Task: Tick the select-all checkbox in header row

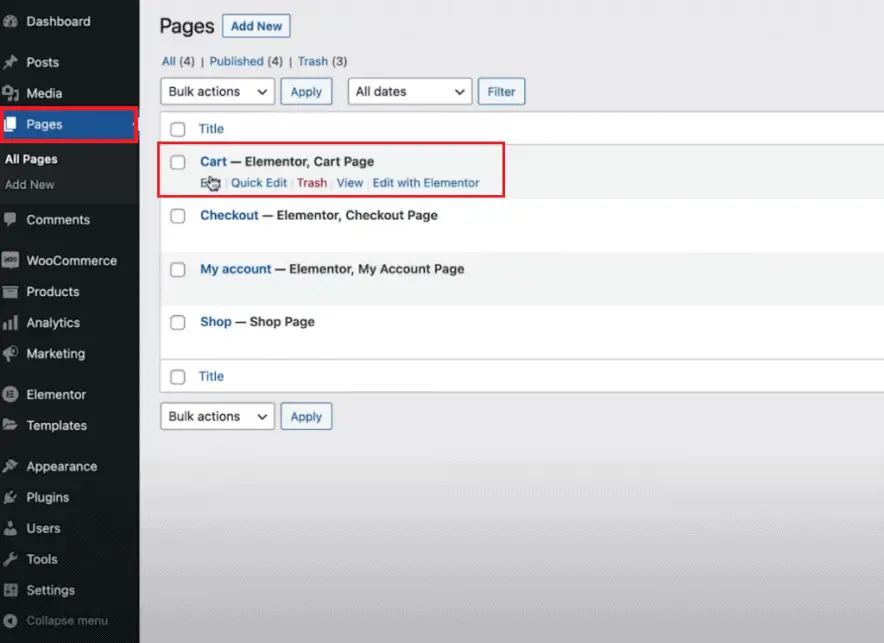Action: [178, 129]
